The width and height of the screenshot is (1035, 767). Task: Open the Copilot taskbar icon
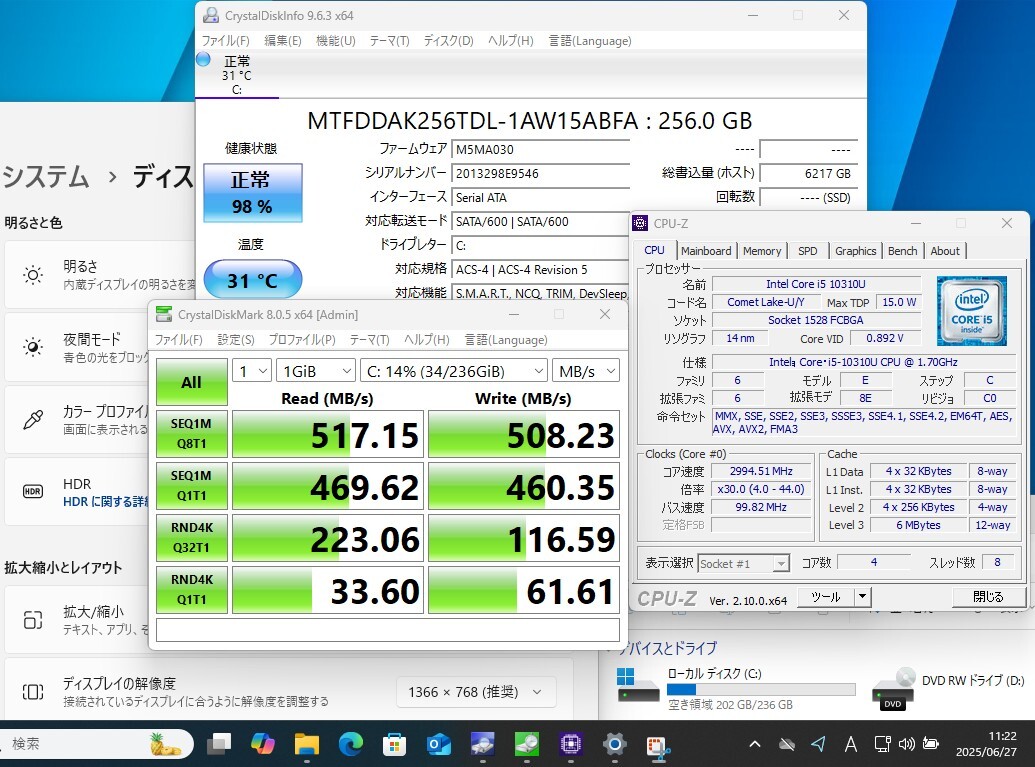262,744
